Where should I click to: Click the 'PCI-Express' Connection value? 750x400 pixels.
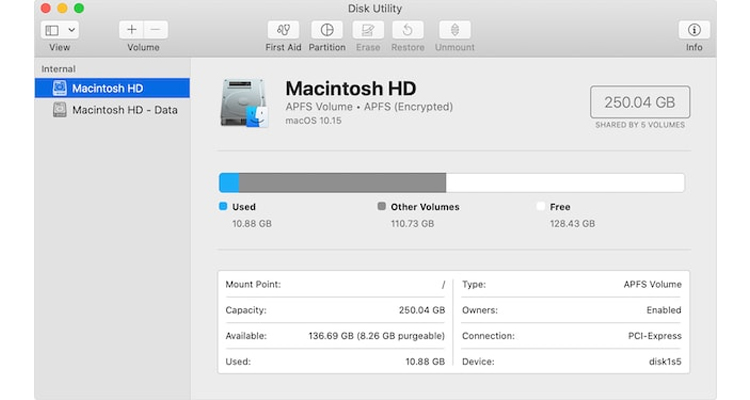pos(655,336)
